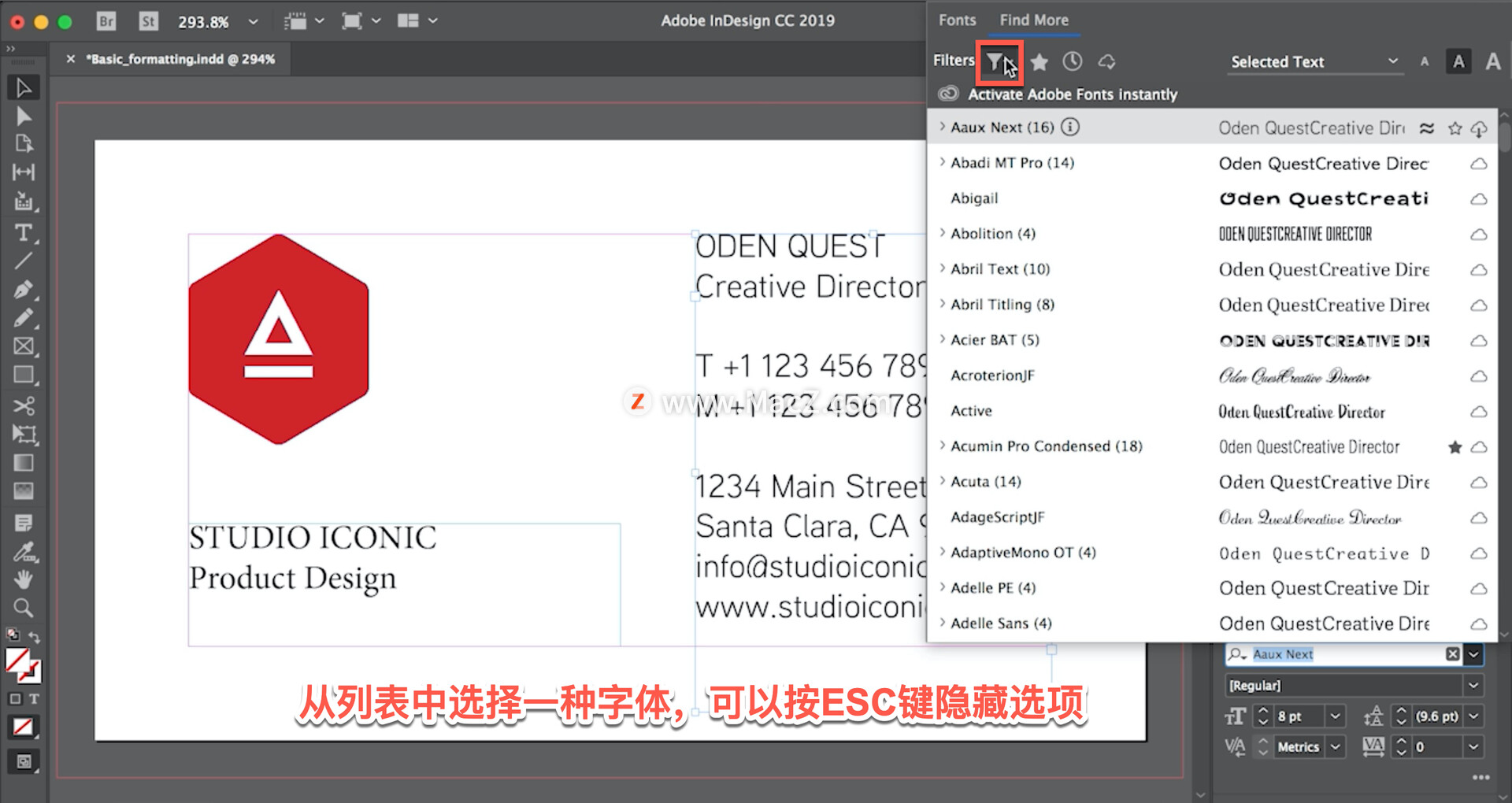Image resolution: width=1512 pixels, height=803 pixels.
Task: Toggle recently added fonts with clock icon
Action: (1072, 61)
